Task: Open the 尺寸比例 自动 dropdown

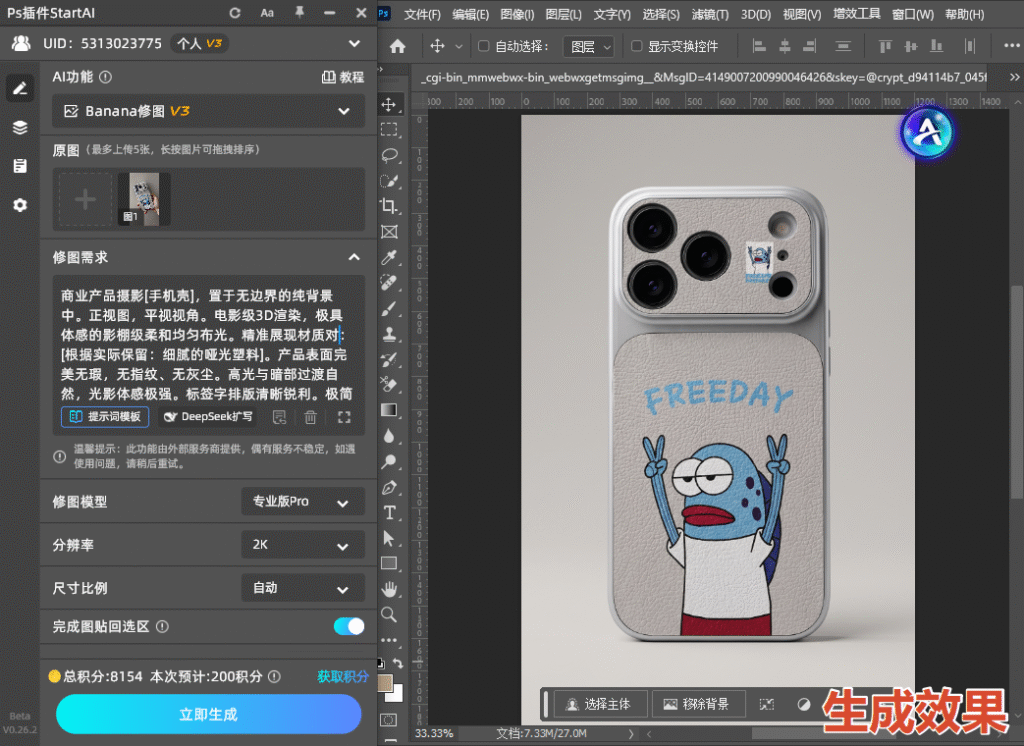Action: pos(303,588)
